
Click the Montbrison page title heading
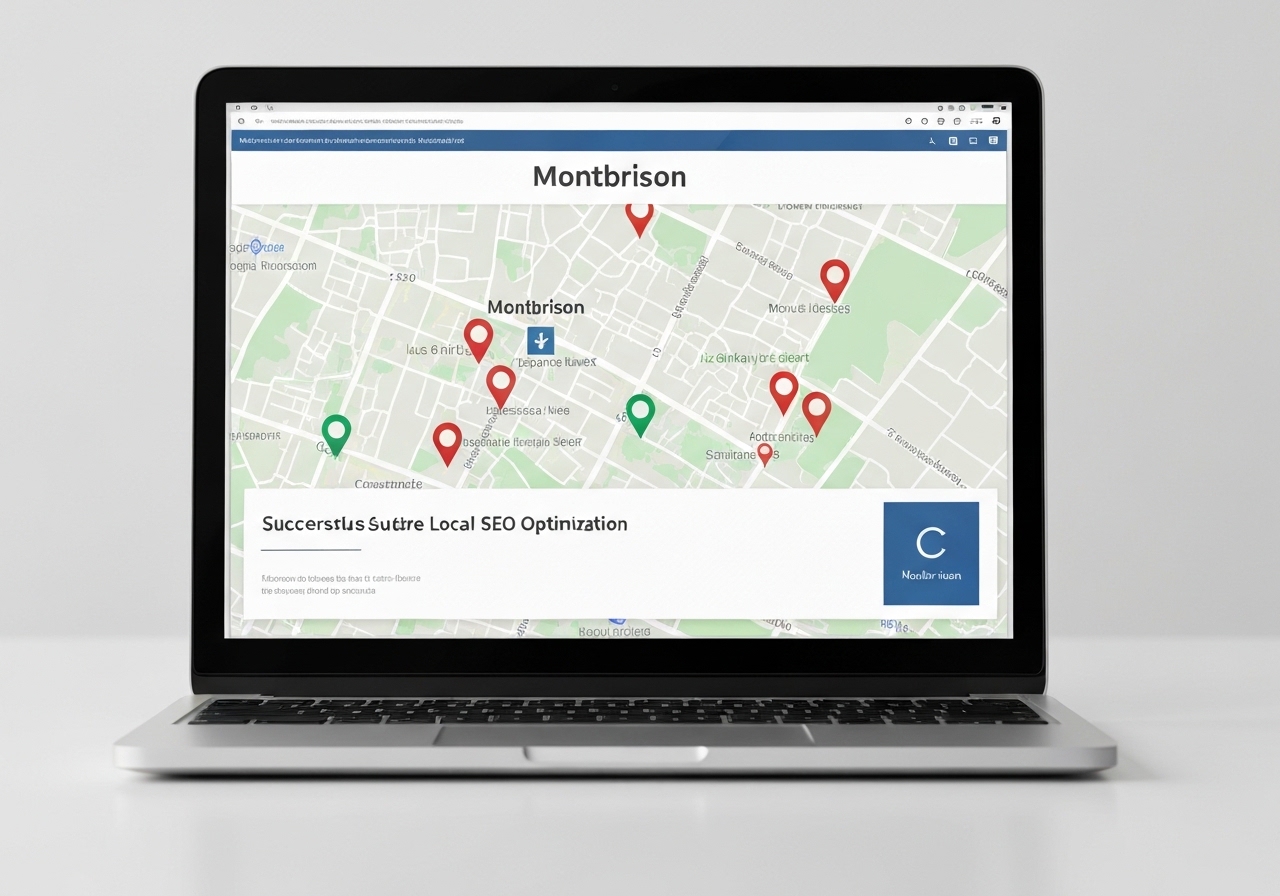[609, 177]
